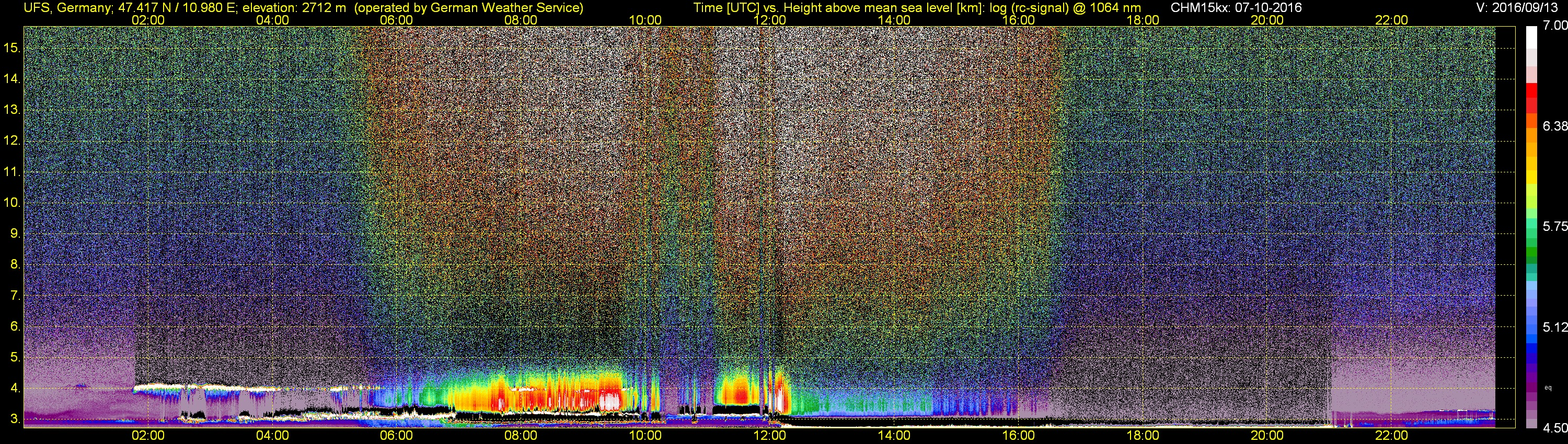The image size is (1568, 444).
Task: Click the height axis label "15."
Action: pos(12,48)
